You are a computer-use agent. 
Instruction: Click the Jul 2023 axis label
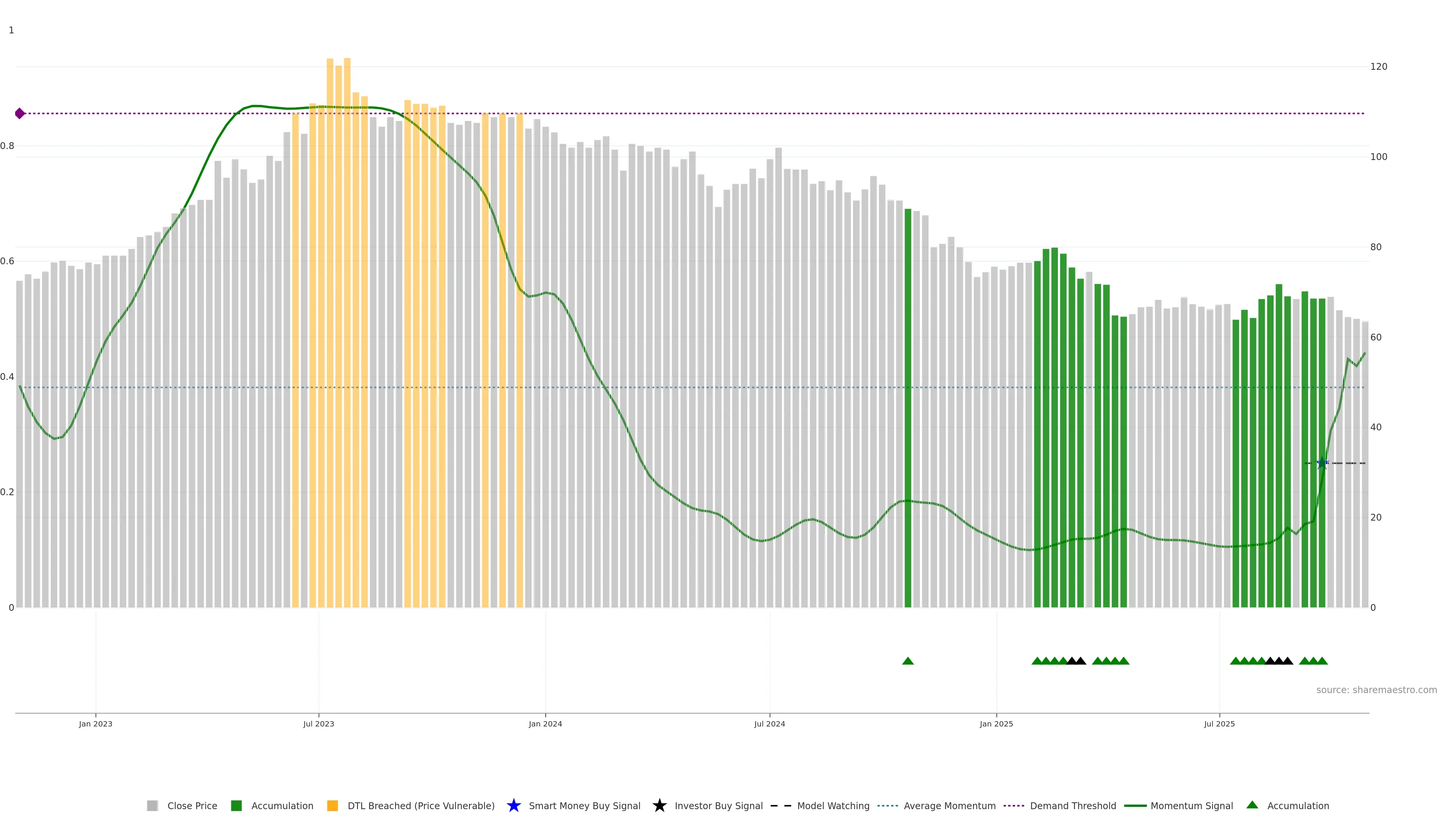coord(318,723)
